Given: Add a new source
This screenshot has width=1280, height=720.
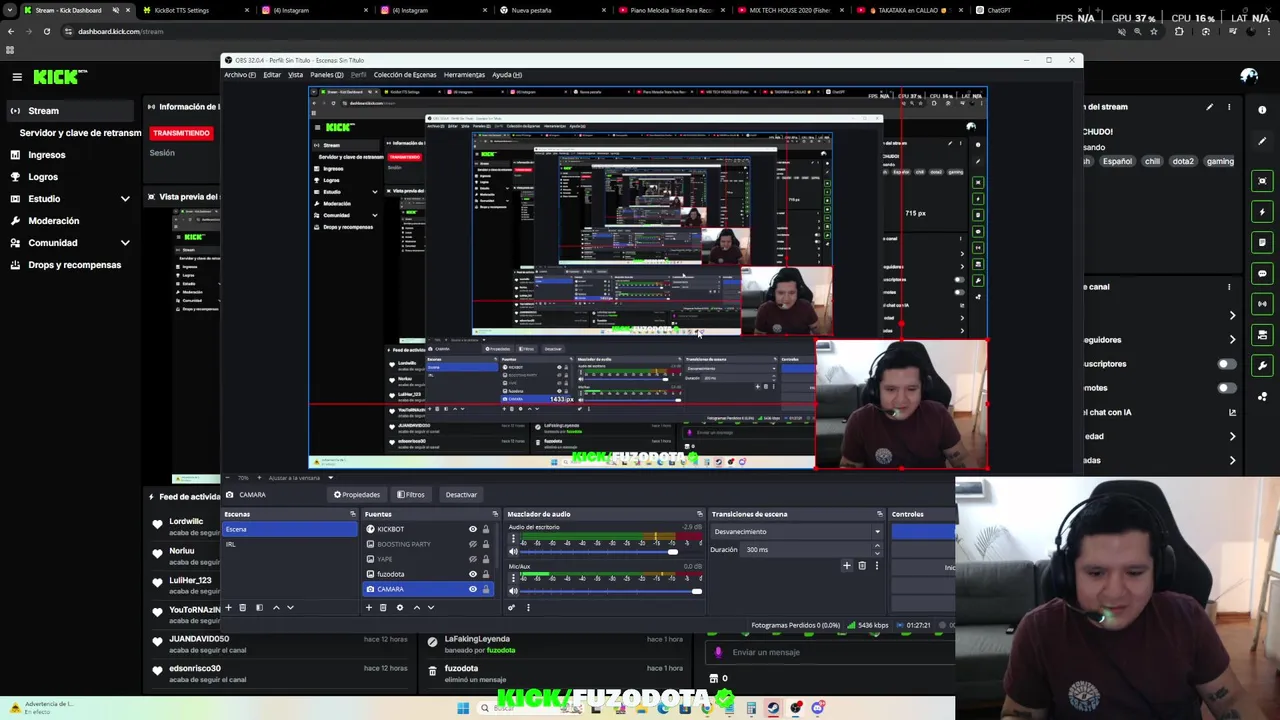Looking at the screenshot, I should click(368, 608).
